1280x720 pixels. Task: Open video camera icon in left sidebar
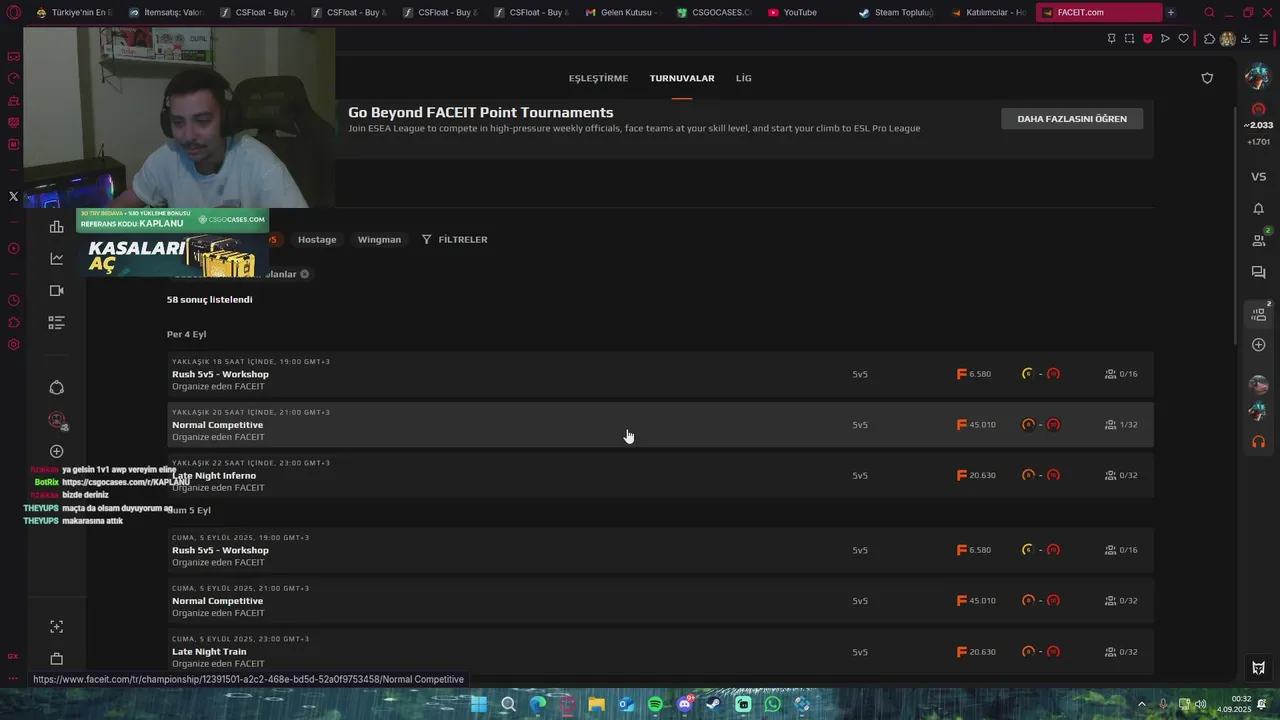pyautogui.click(x=57, y=291)
